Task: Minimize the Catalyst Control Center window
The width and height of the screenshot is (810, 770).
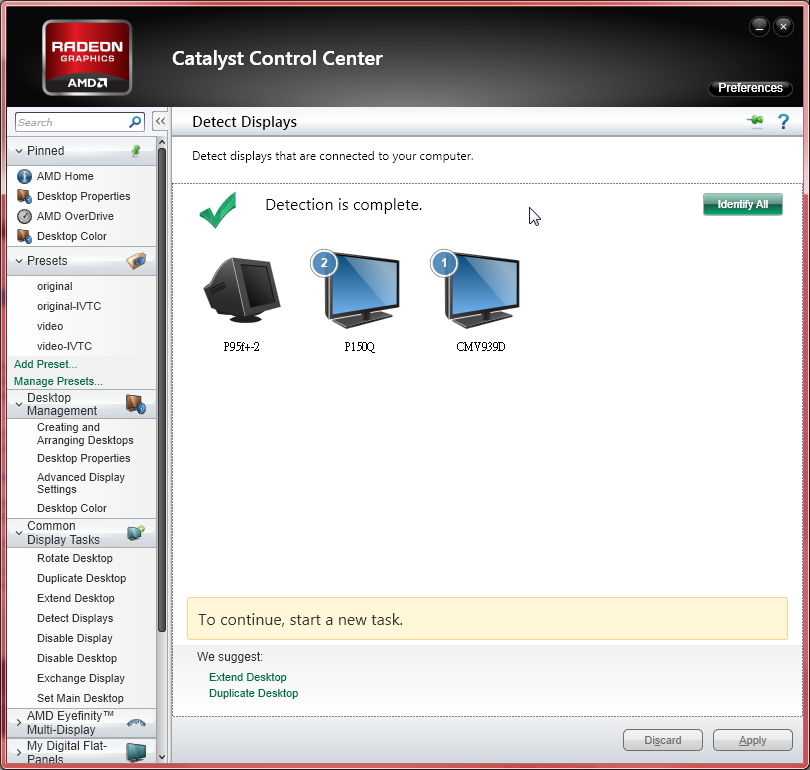Action: tap(759, 26)
